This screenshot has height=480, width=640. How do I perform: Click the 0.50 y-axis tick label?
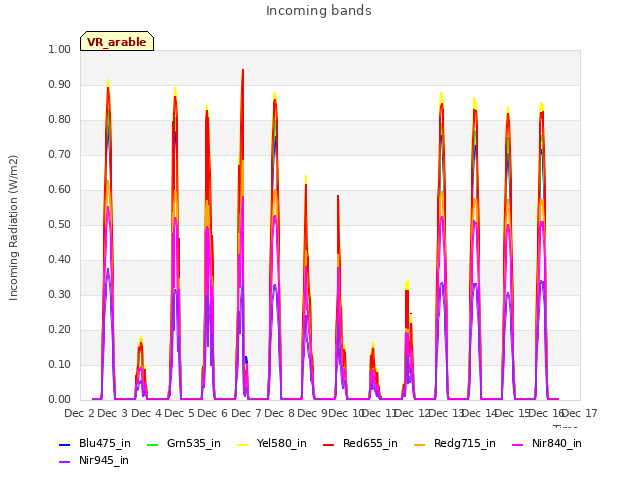(60, 224)
